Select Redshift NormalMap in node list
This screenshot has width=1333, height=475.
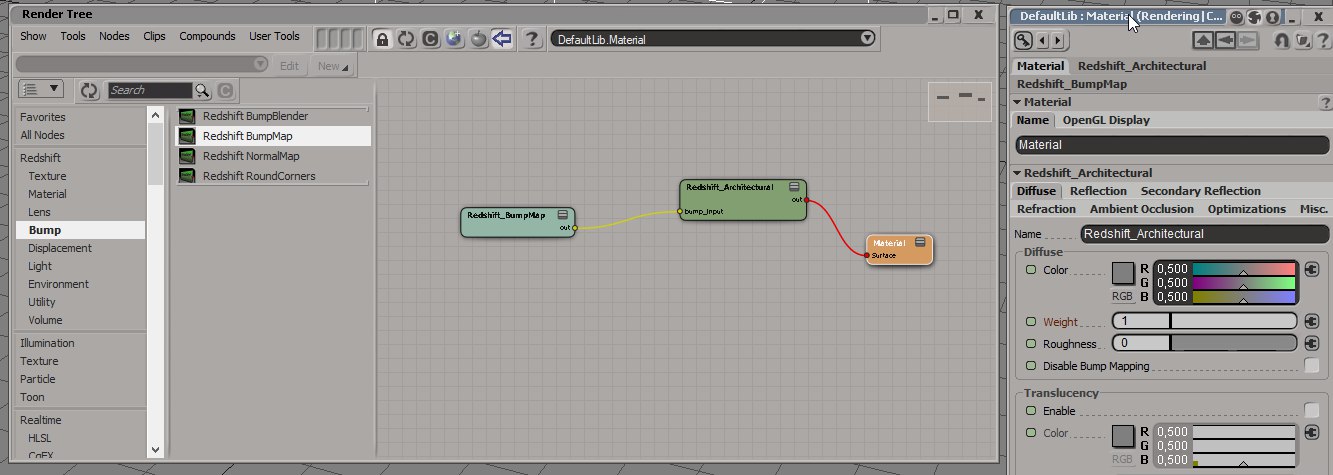click(251, 156)
